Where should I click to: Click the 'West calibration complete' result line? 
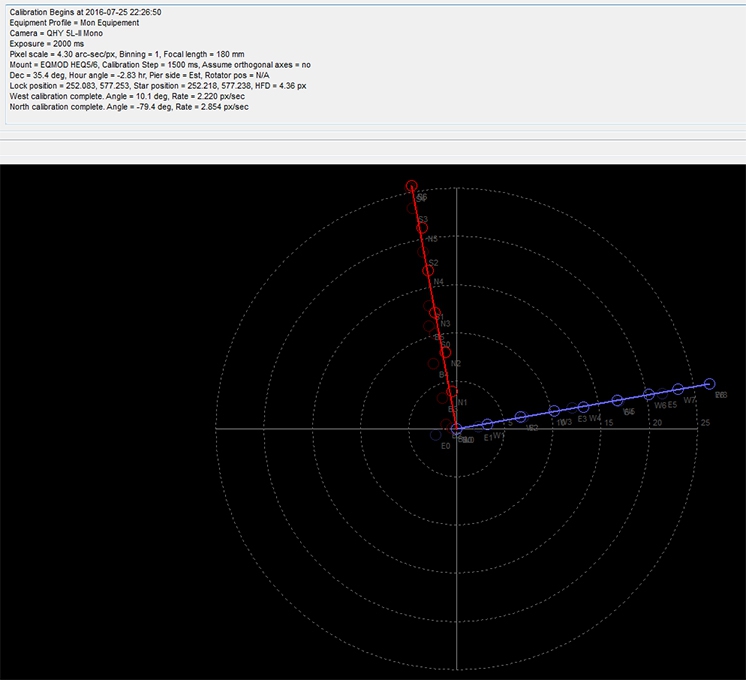(x=127, y=96)
